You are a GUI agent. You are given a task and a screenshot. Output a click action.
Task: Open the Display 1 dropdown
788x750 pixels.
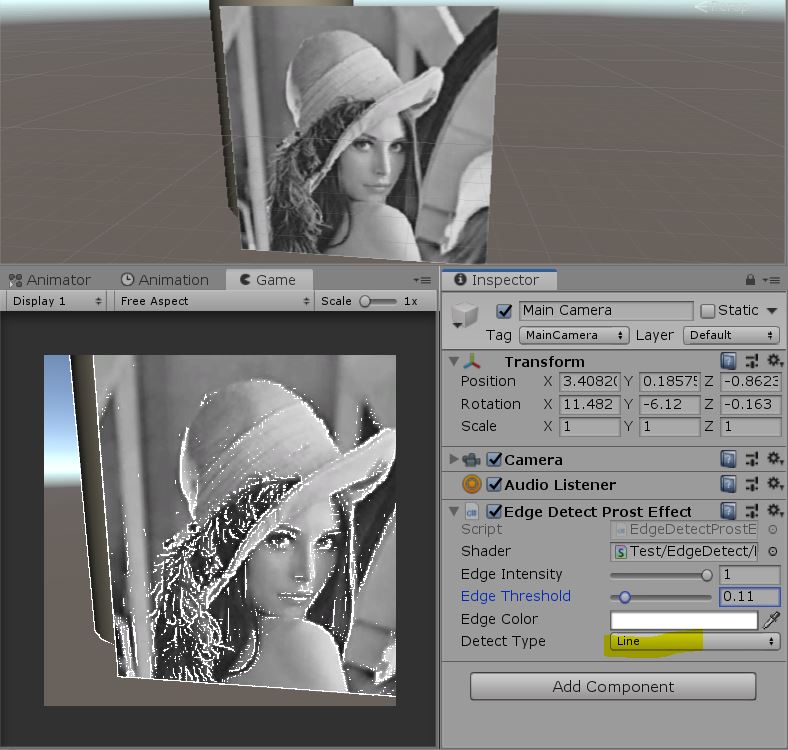57,301
